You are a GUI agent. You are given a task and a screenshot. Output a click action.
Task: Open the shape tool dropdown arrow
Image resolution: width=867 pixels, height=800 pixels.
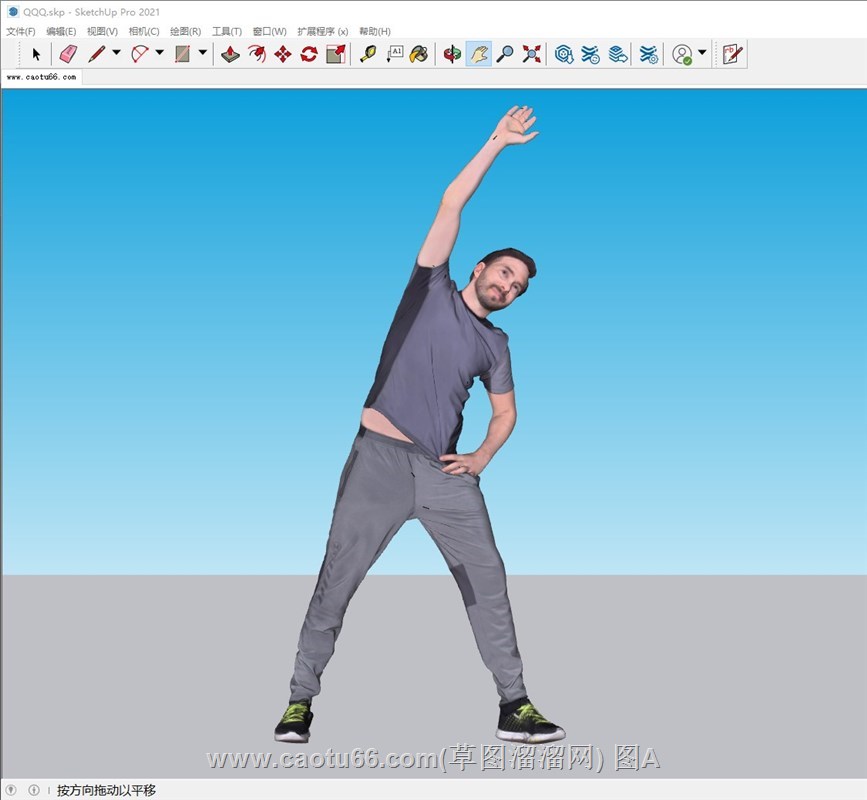(x=203, y=53)
